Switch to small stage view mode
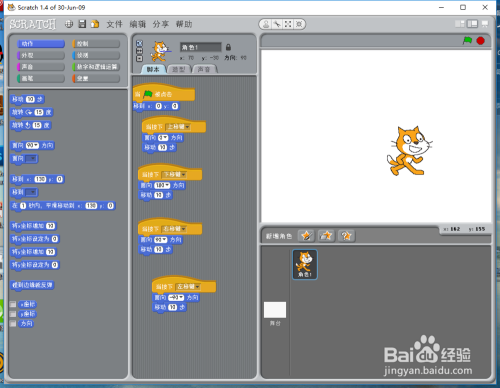 coord(460,24)
